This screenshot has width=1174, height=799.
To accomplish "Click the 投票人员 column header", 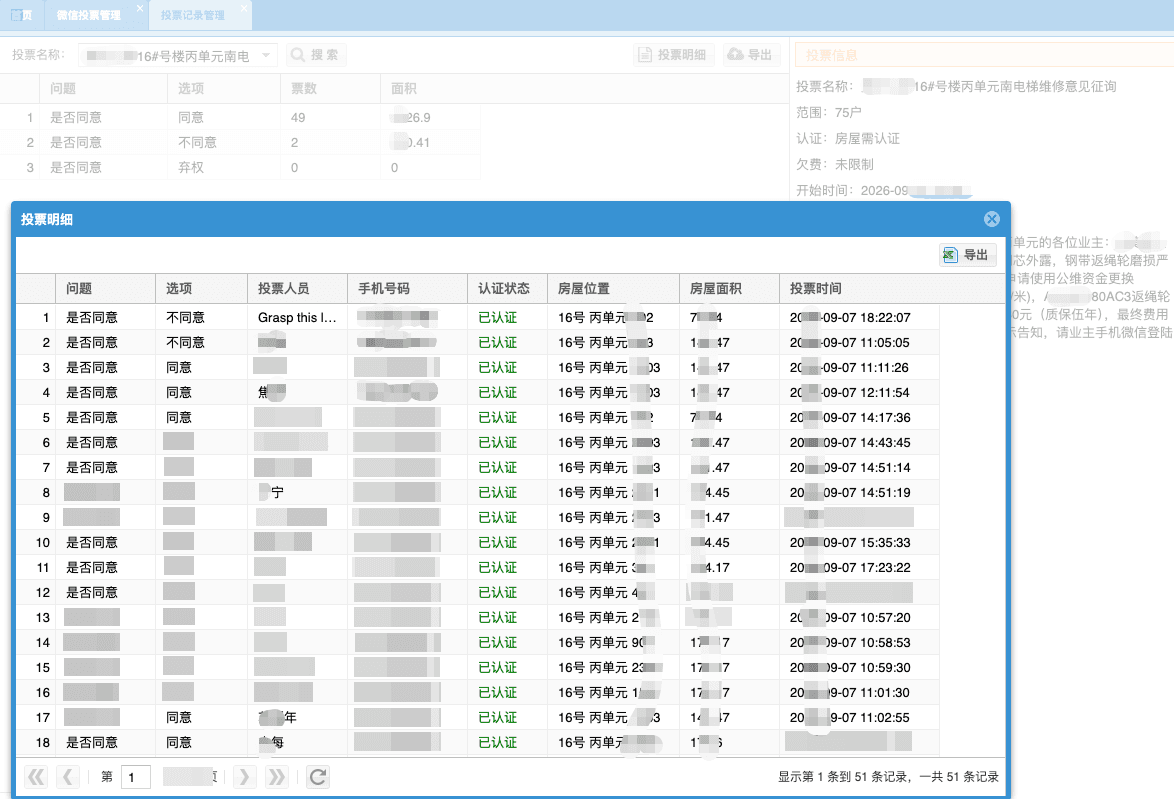I will pyautogui.click(x=297, y=288).
